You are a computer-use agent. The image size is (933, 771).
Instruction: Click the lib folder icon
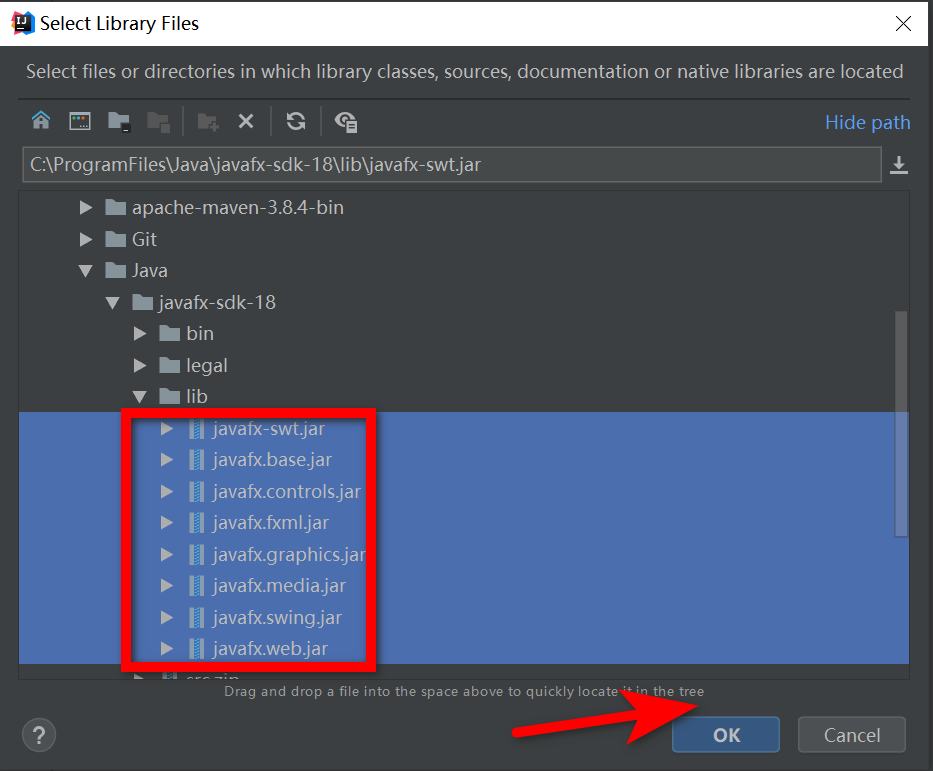point(170,396)
